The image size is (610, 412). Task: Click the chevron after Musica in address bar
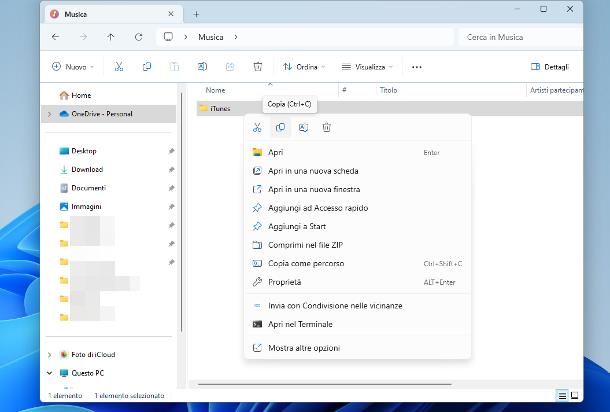(236, 37)
